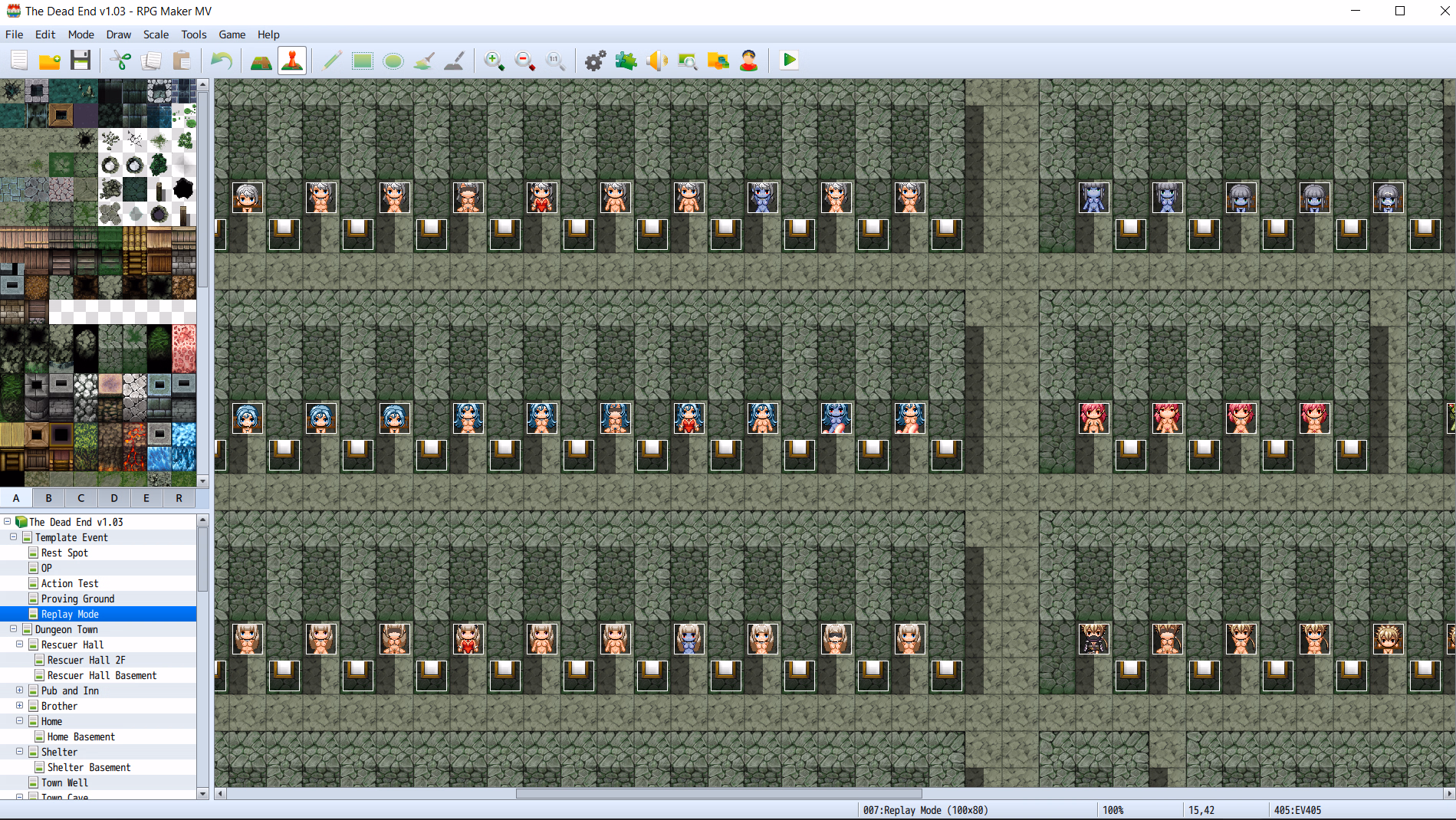Reset zoom to actual scale 1:1
This screenshot has width=1456, height=820.
pos(555,61)
